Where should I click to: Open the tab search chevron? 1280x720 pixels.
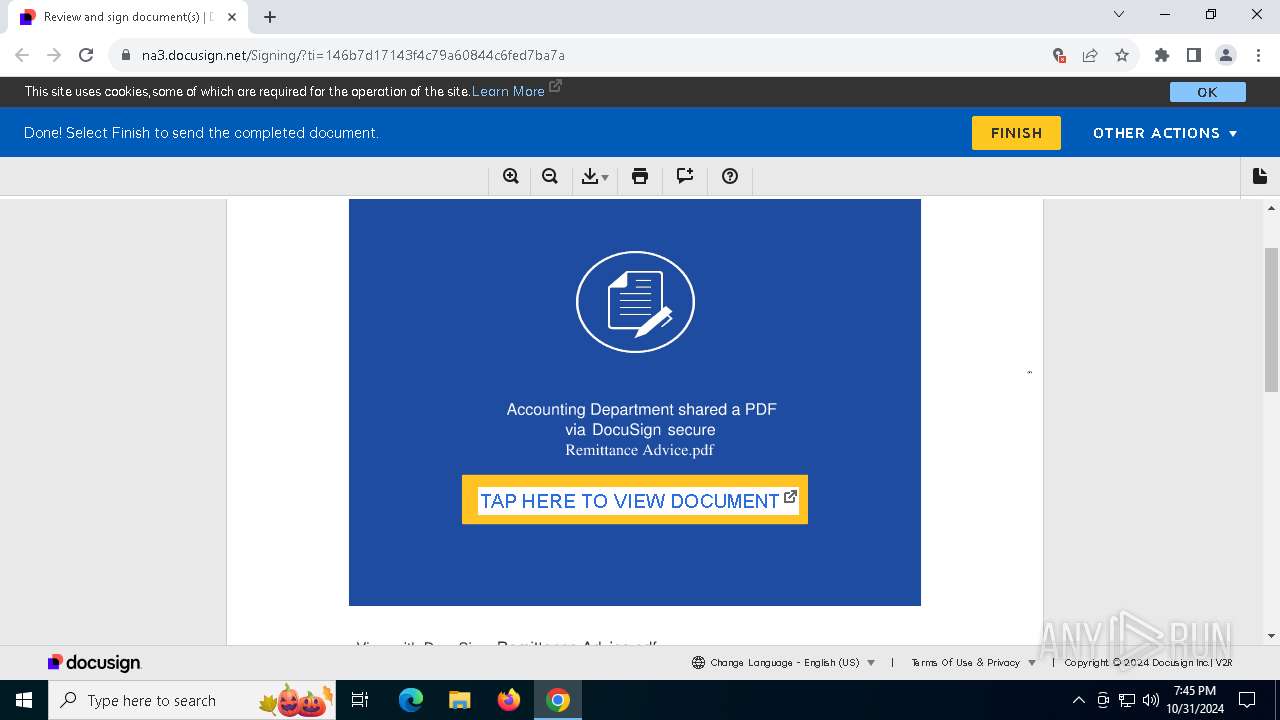[1119, 14]
